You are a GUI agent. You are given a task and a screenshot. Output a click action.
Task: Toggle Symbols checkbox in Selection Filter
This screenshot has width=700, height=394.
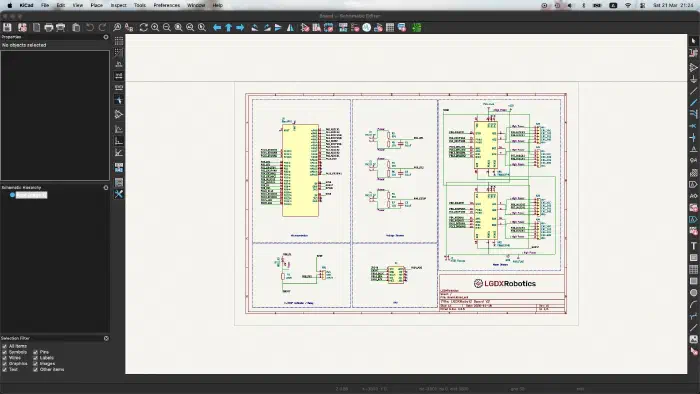4,352
